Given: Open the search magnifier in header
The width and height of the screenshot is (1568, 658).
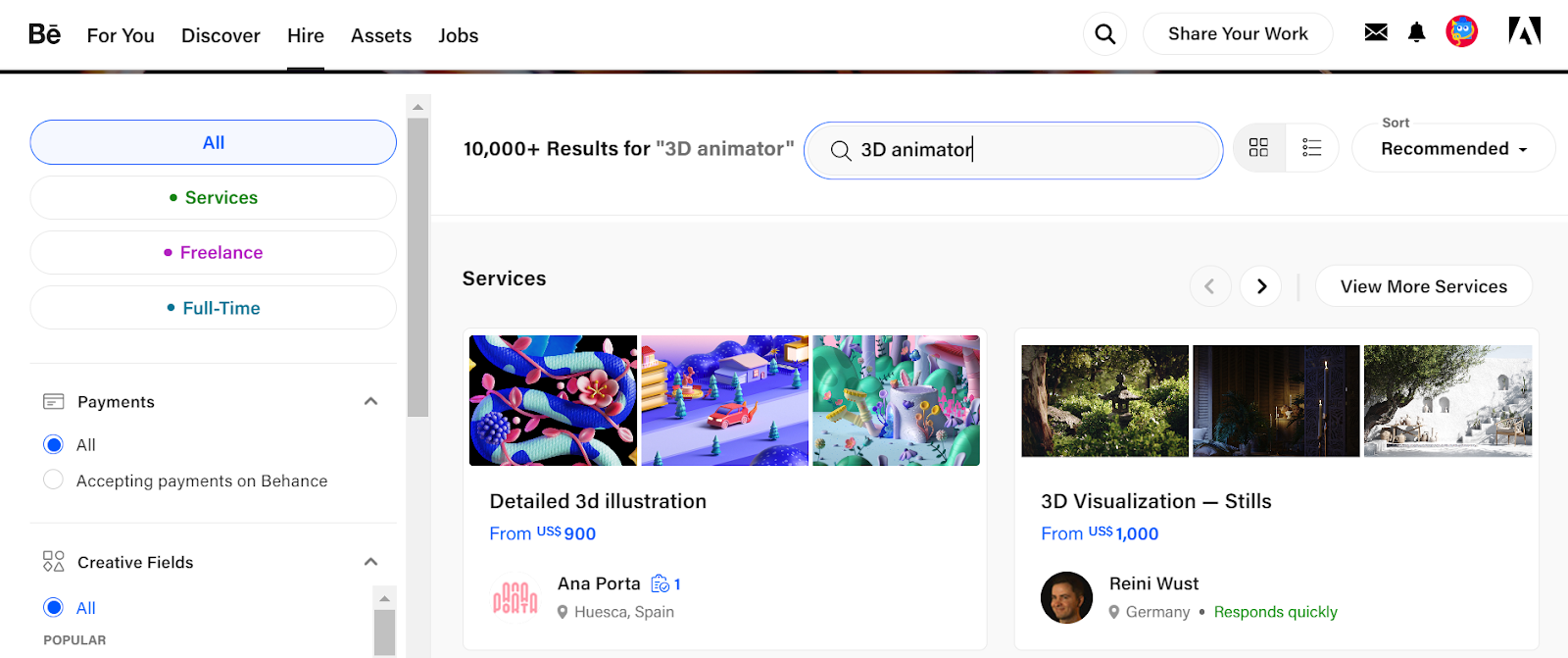Looking at the screenshot, I should pyautogui.click(x=1104, y=34).
